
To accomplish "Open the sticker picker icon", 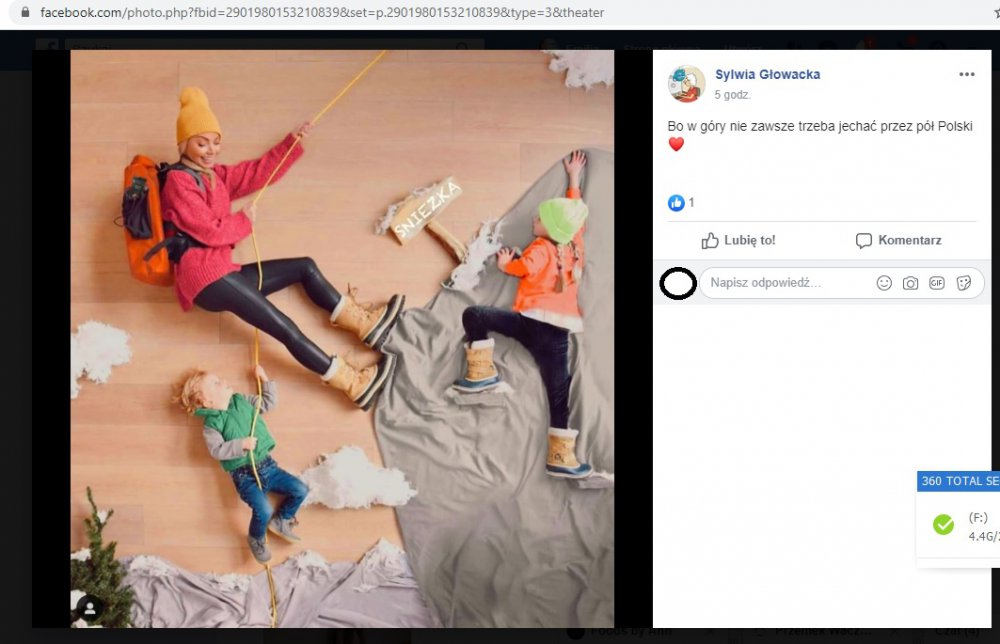I will (x=964, y=283).
